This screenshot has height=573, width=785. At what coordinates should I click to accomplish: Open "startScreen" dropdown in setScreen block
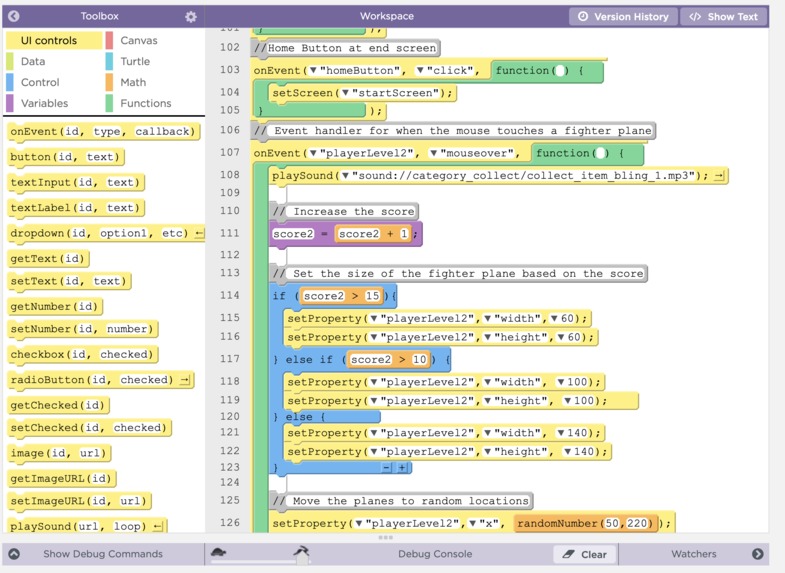(345, 93)
